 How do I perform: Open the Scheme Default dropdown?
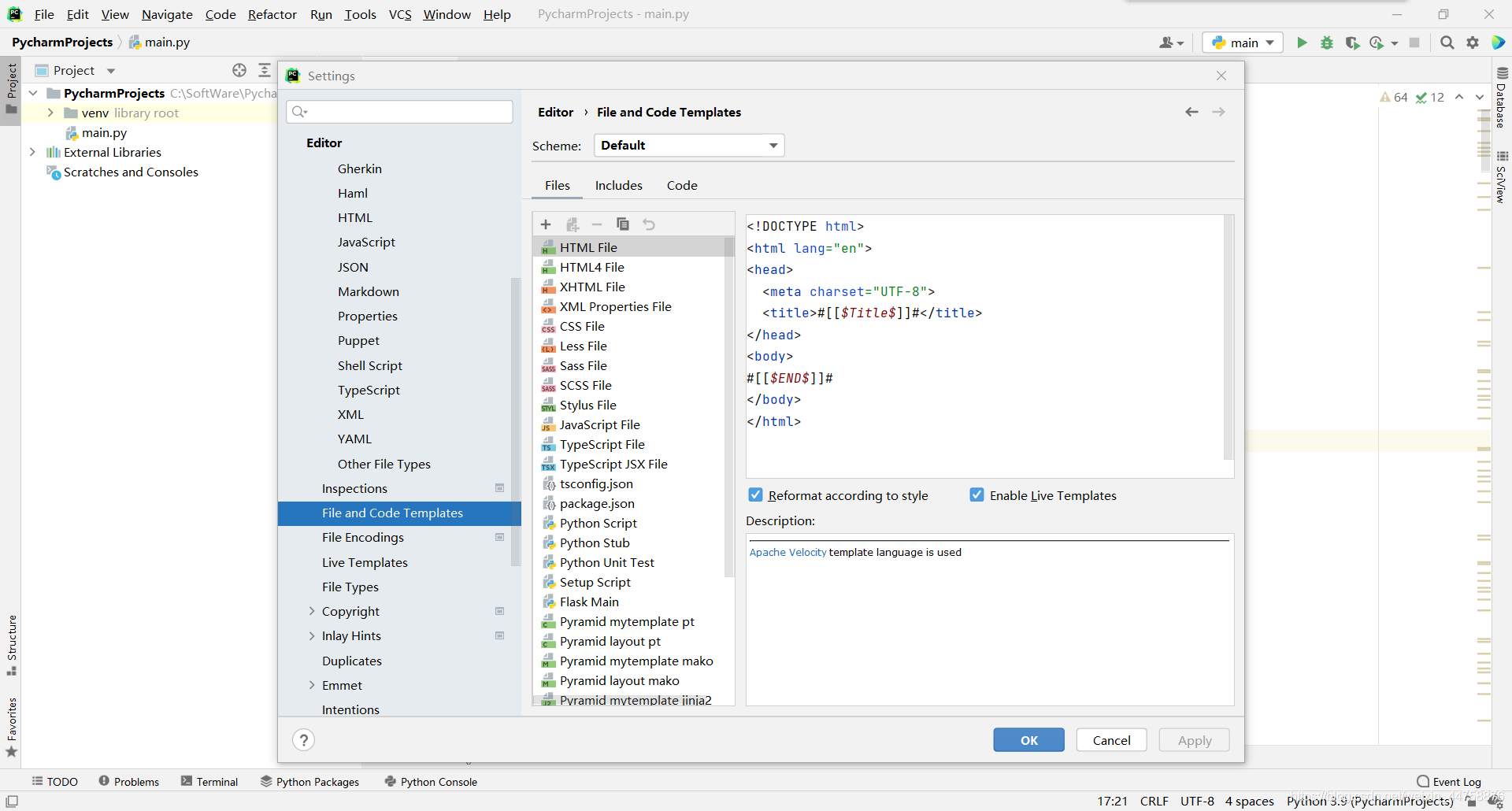pos(689,146)
